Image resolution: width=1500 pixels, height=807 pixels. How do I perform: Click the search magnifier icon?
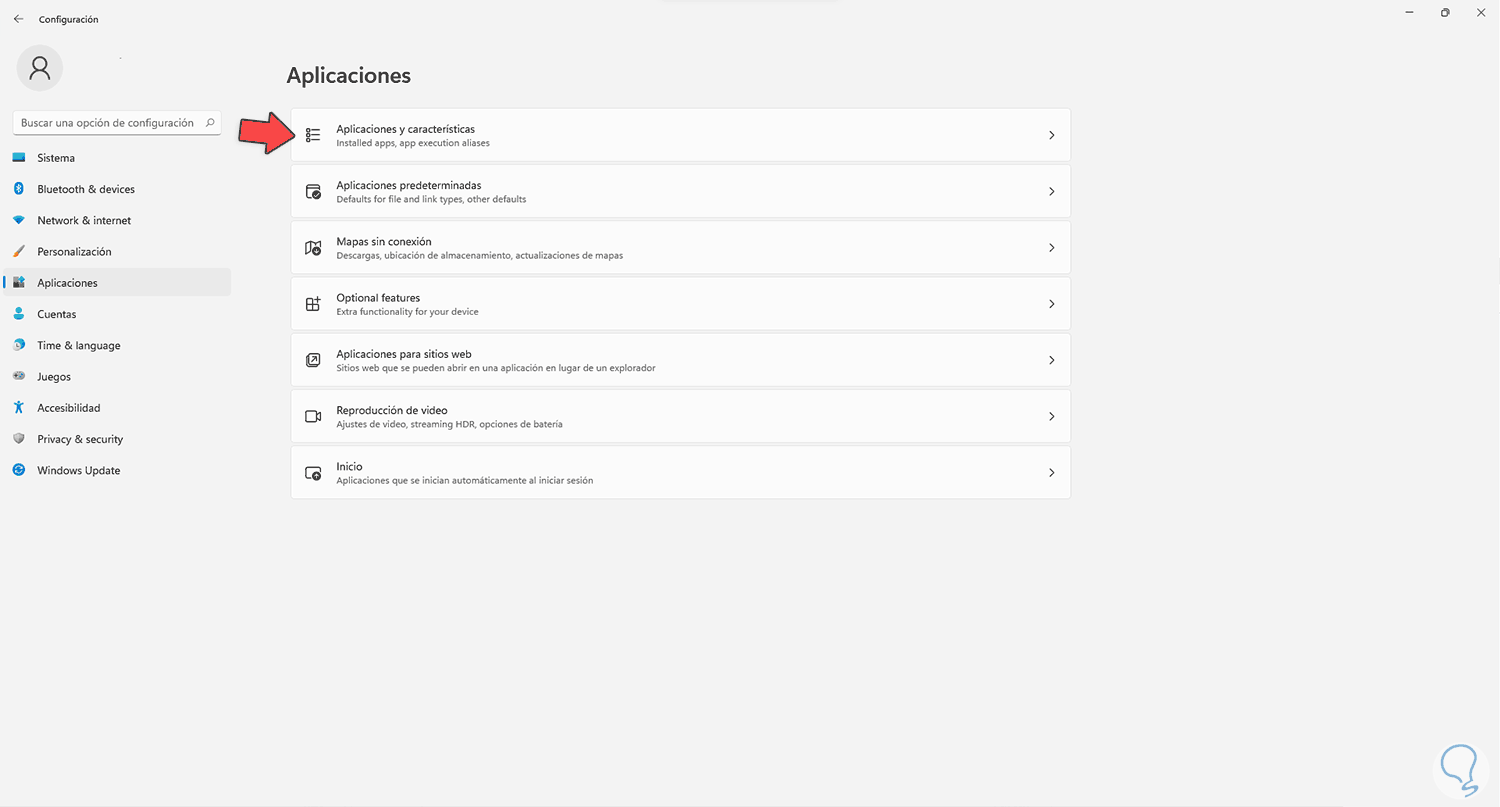pos(210,123)
